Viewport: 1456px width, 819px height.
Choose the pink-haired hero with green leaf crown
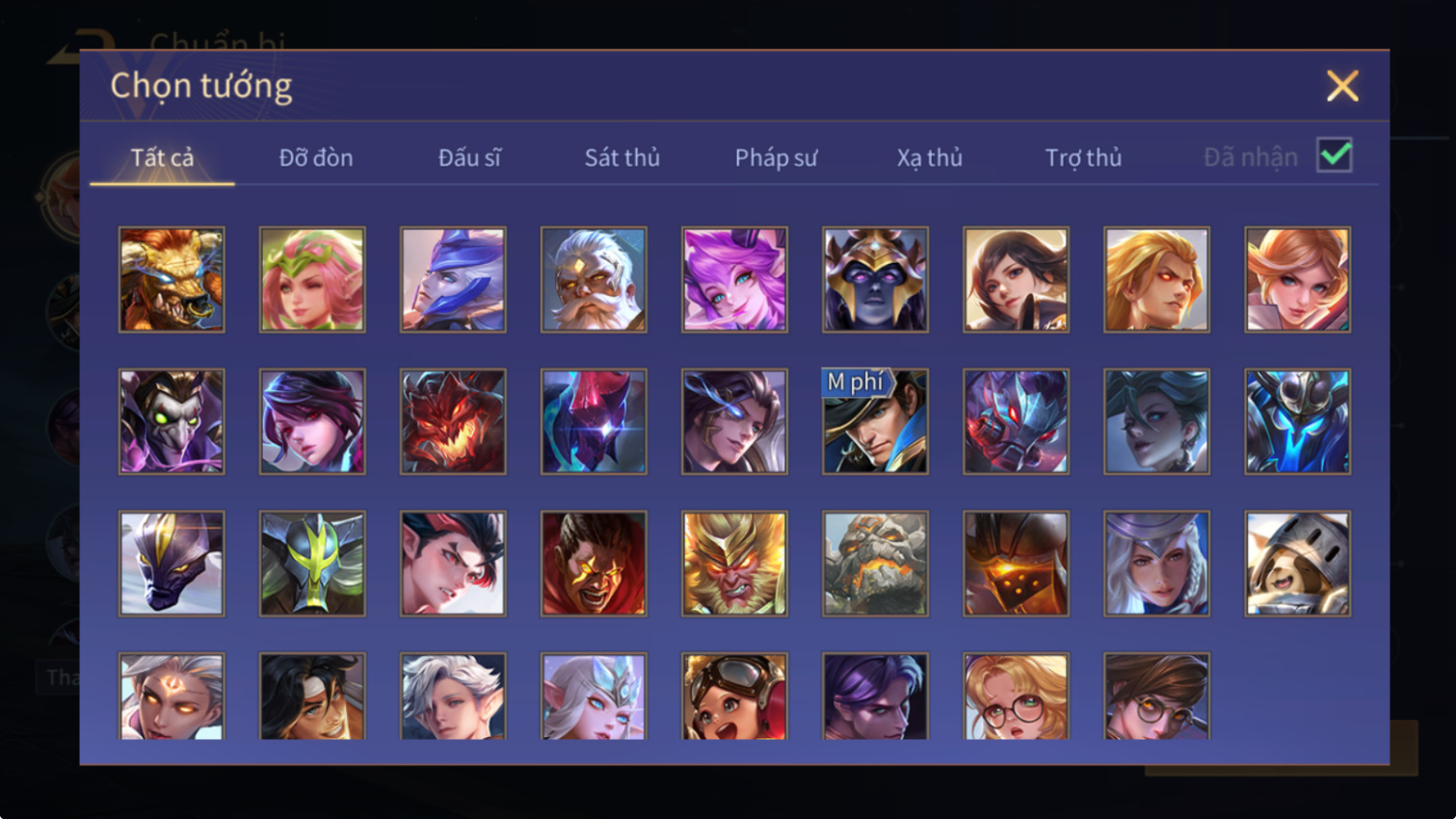[x=312, y=279]
